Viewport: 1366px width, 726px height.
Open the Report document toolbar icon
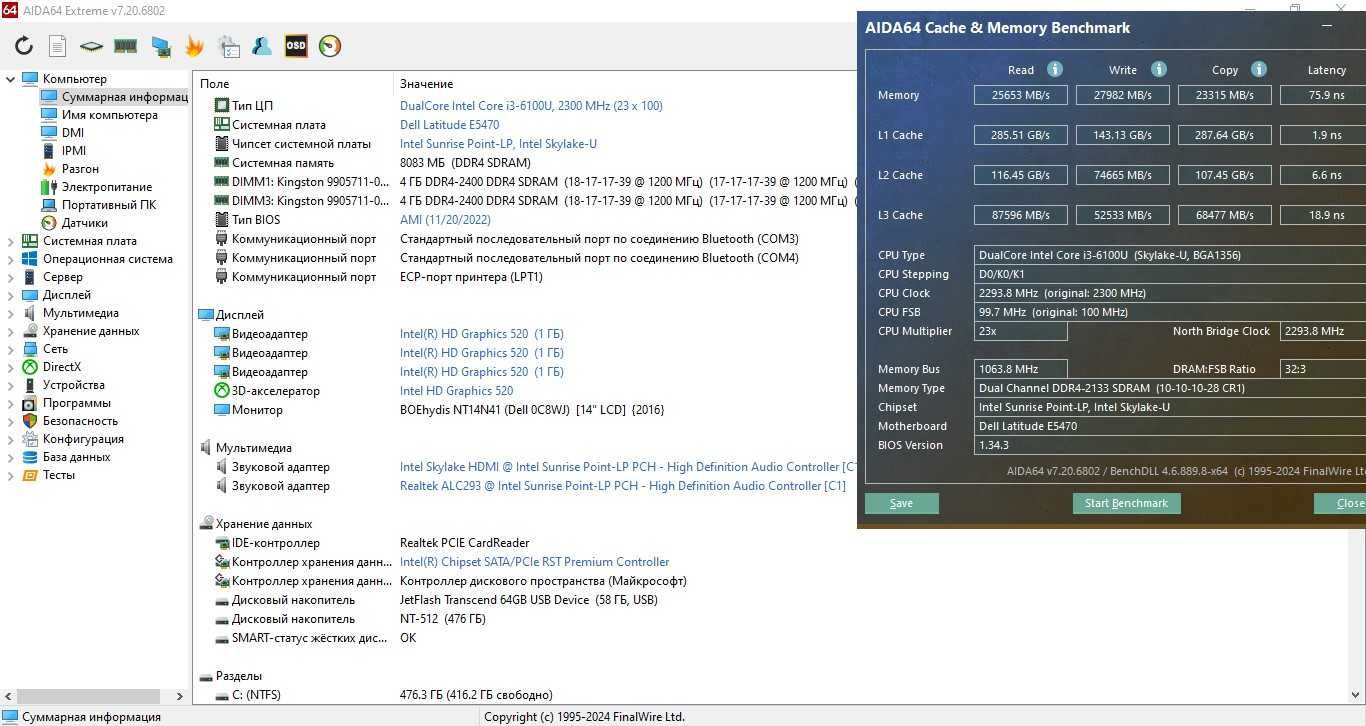58,46
